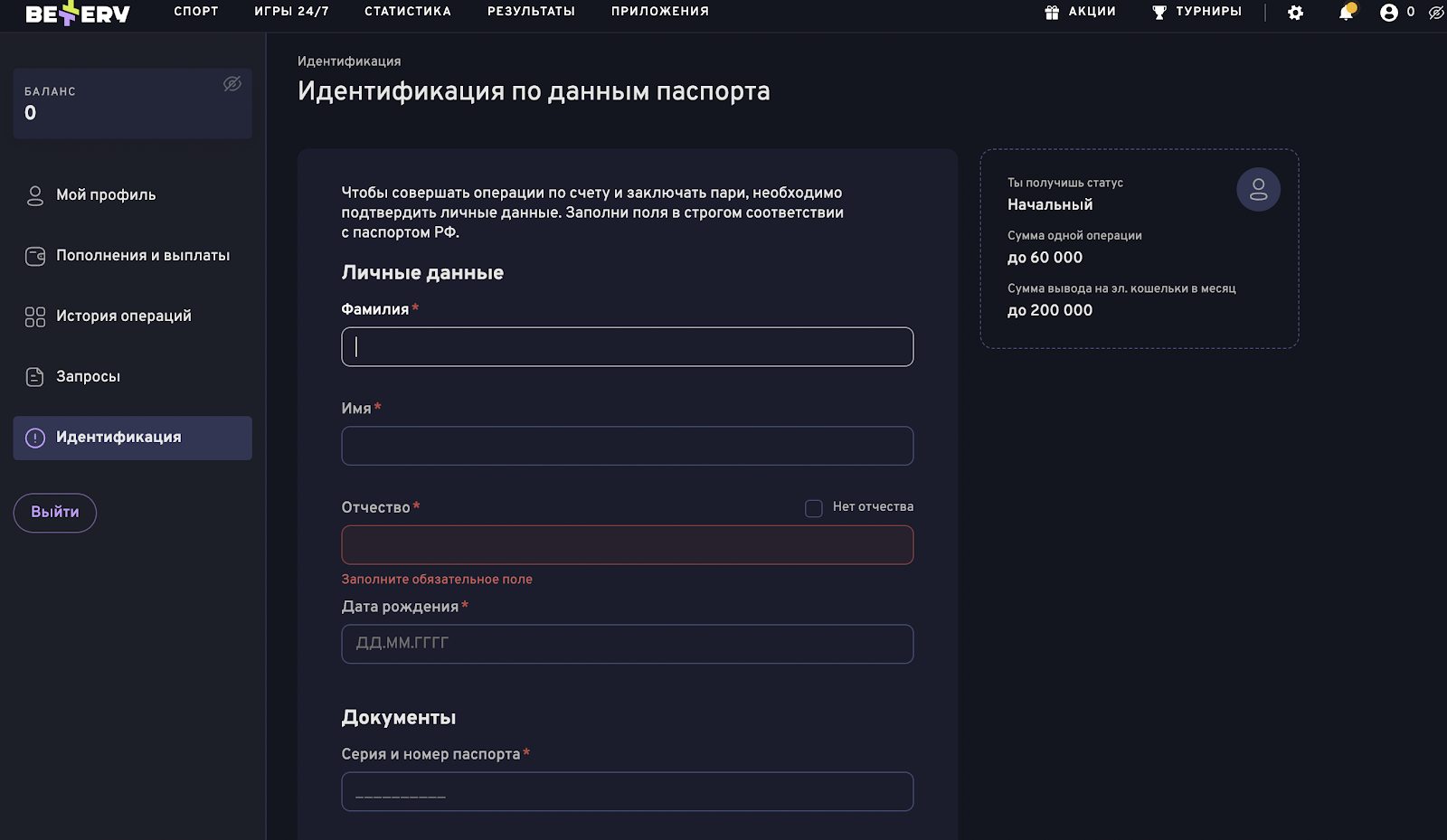This screenshot has height=840, width=1447.
Task: Click the Фамилия input field
Action: click(627, 347)
